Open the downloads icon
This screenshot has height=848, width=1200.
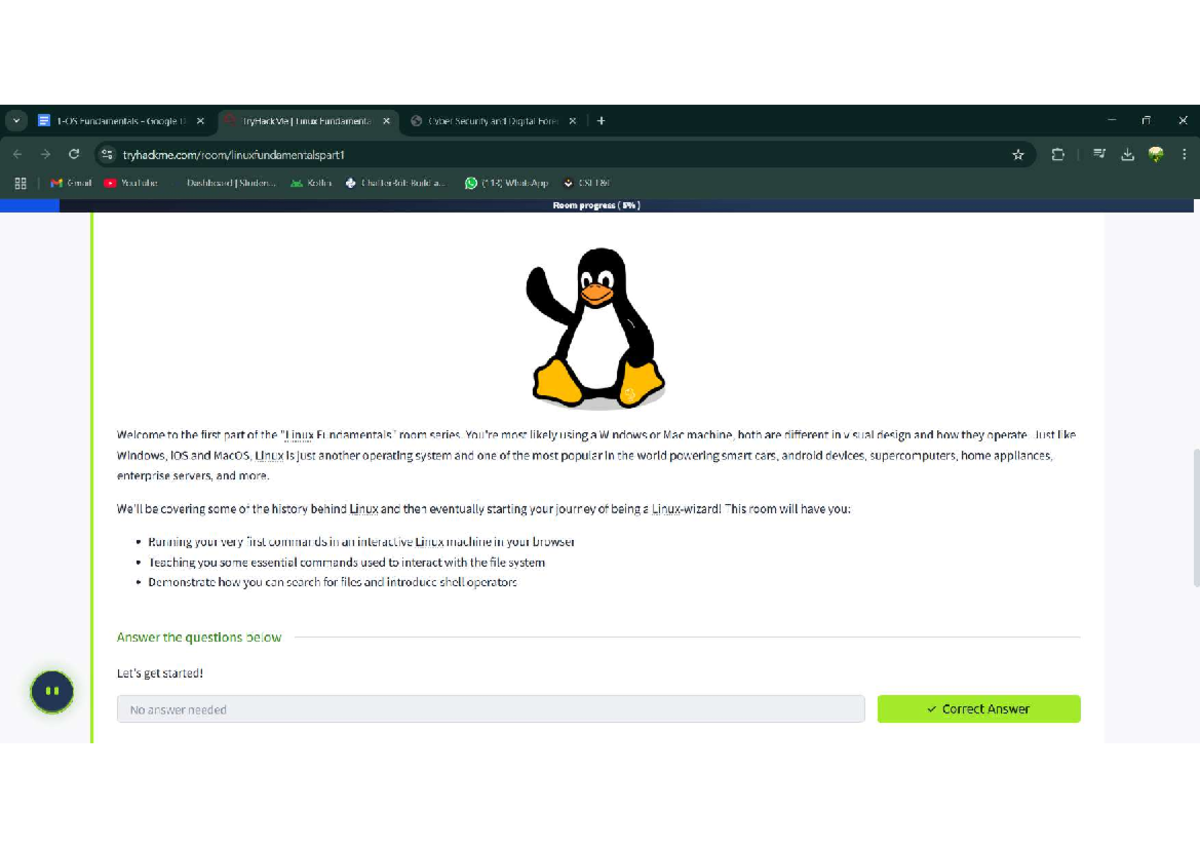(x=1128, y=154)
